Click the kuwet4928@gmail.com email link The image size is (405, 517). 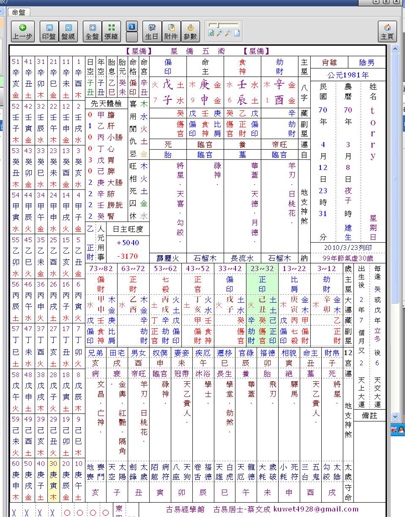[316, 509]
